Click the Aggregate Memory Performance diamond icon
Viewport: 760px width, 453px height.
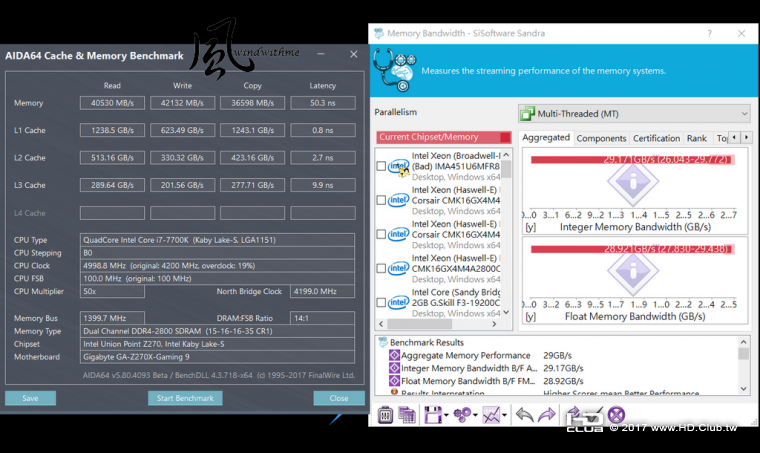[395, 355]
